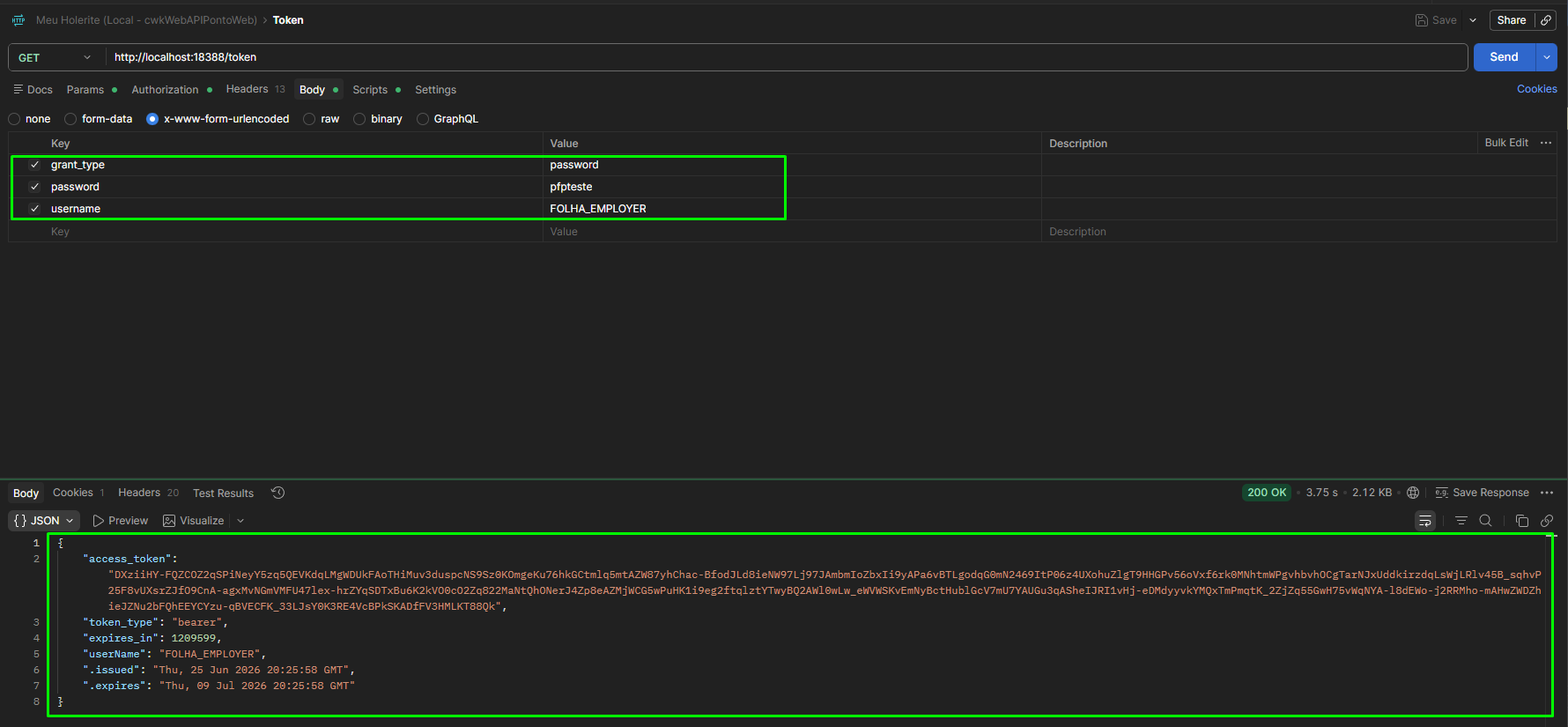Open the network globe icon by response size
This screenshot has height=727, width=1568.
pos(1413,493)
